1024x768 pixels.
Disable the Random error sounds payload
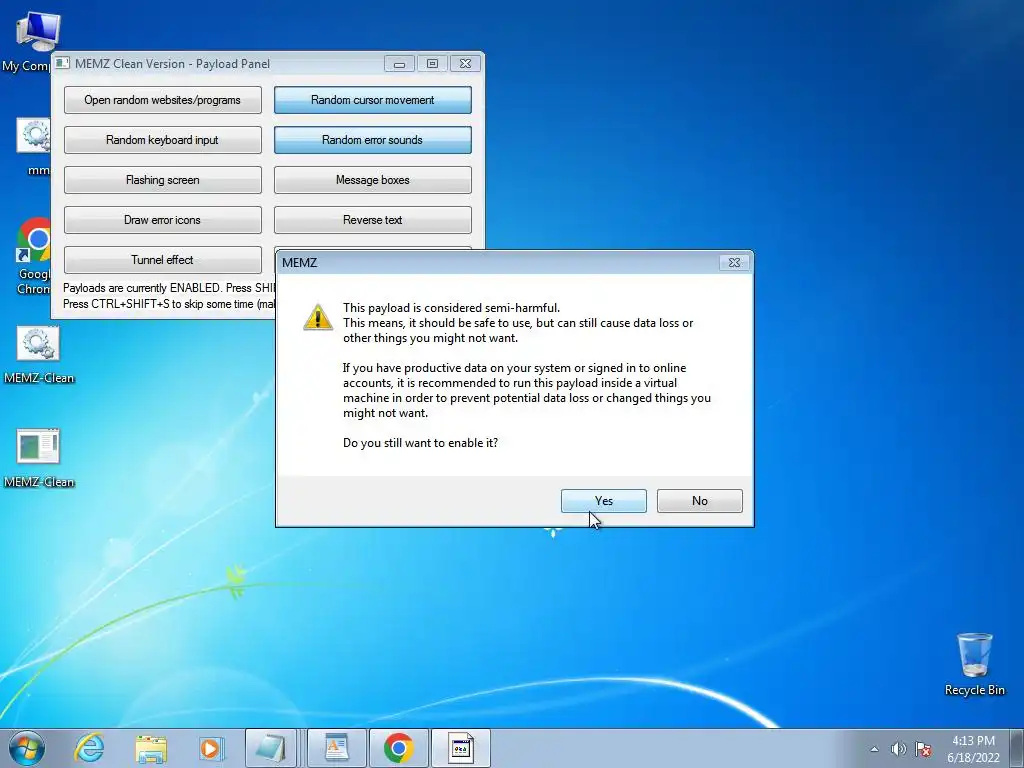click(372, 140)
